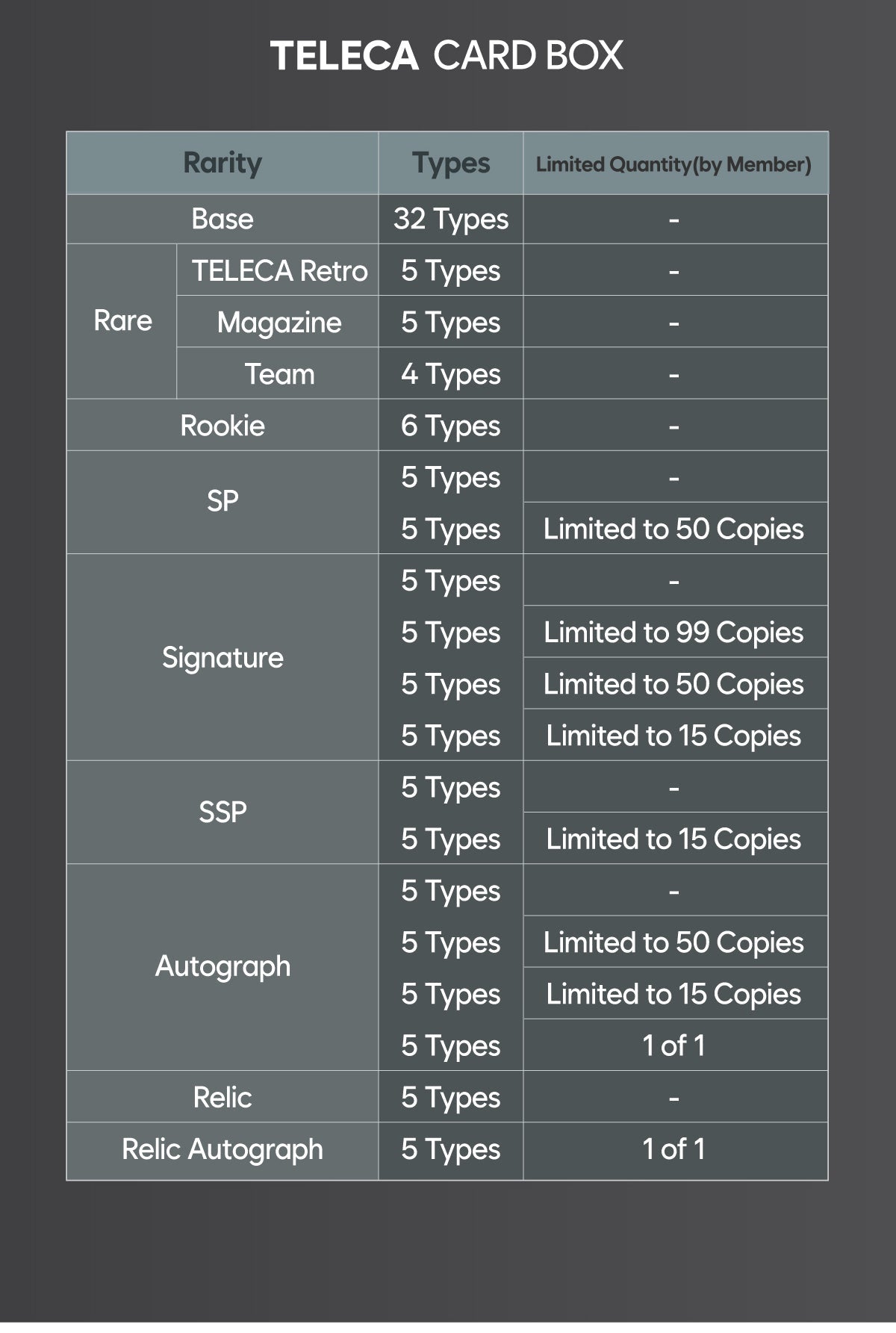Viewport: 896px width, 1333px height.
Task: Click 1 of 1 in Autograph group
Action: 674,1045
